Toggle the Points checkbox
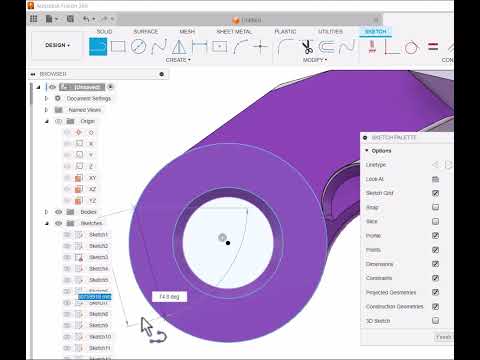 tap(435, 250)
